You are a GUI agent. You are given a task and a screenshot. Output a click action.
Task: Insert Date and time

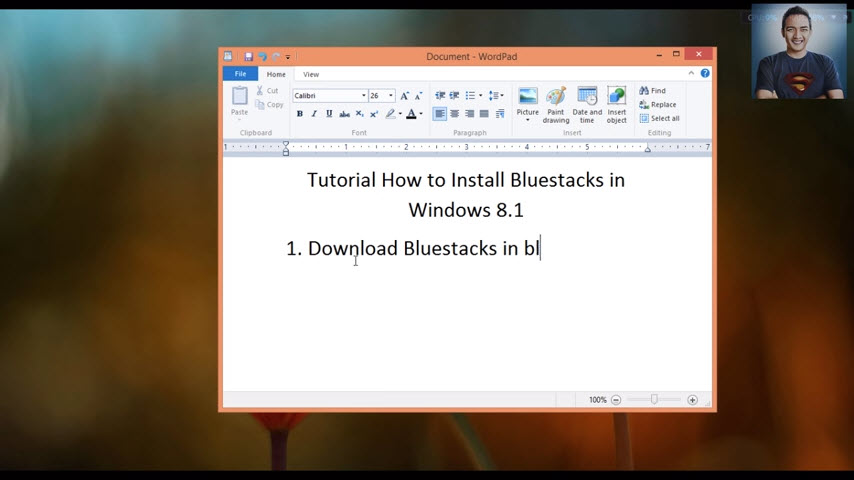click(x=587, y=104)
